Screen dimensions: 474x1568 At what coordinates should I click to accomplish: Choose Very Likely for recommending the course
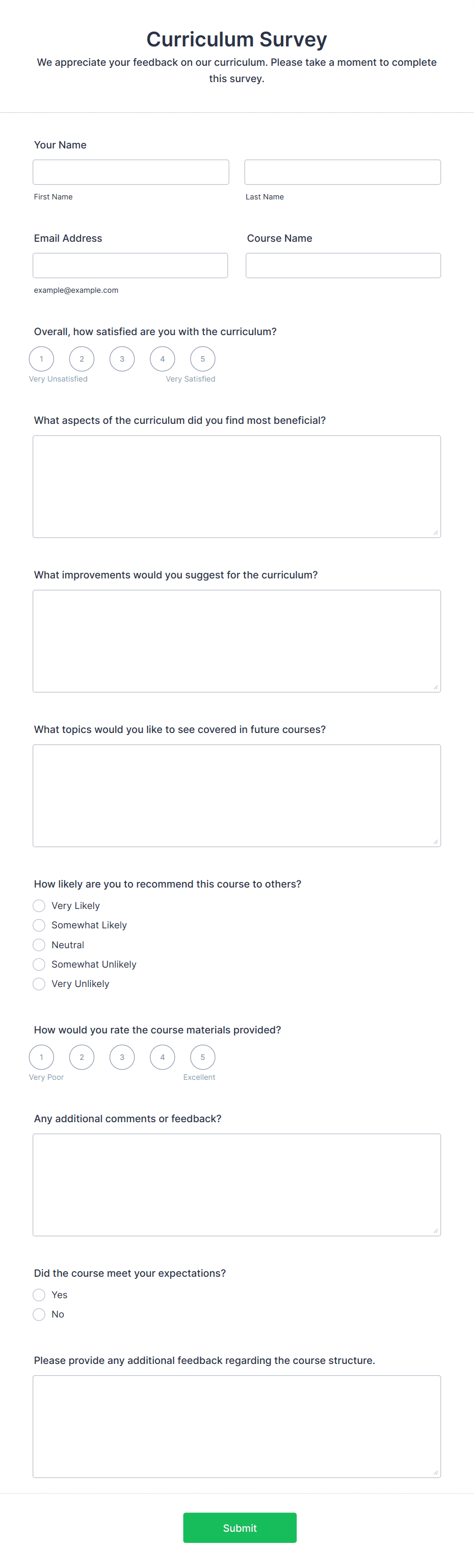click(39, 905)
